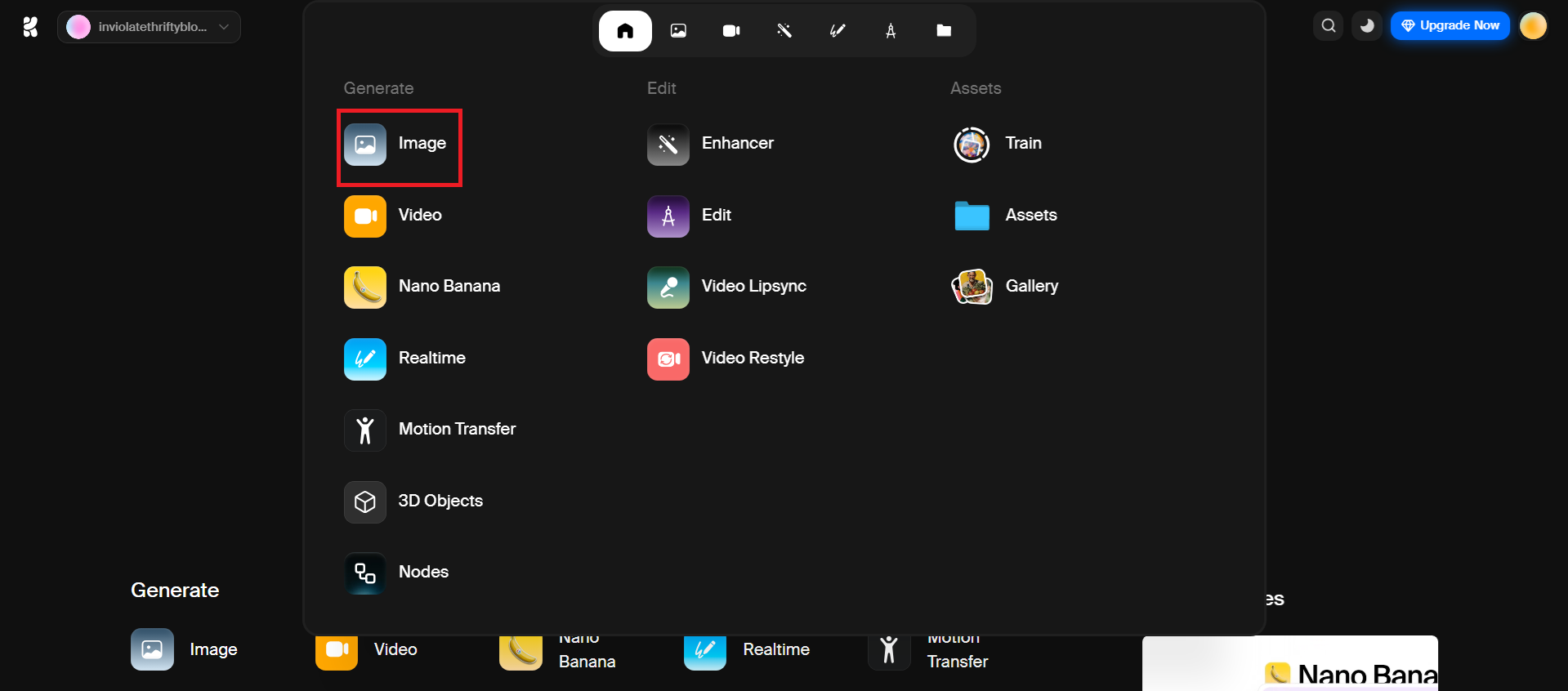Viewport: 1568px width, 691px height.
Task: Click the Nano Banana shortcut on the home page behind the menu
Action: pyautogui.click(x=559, y=653)
